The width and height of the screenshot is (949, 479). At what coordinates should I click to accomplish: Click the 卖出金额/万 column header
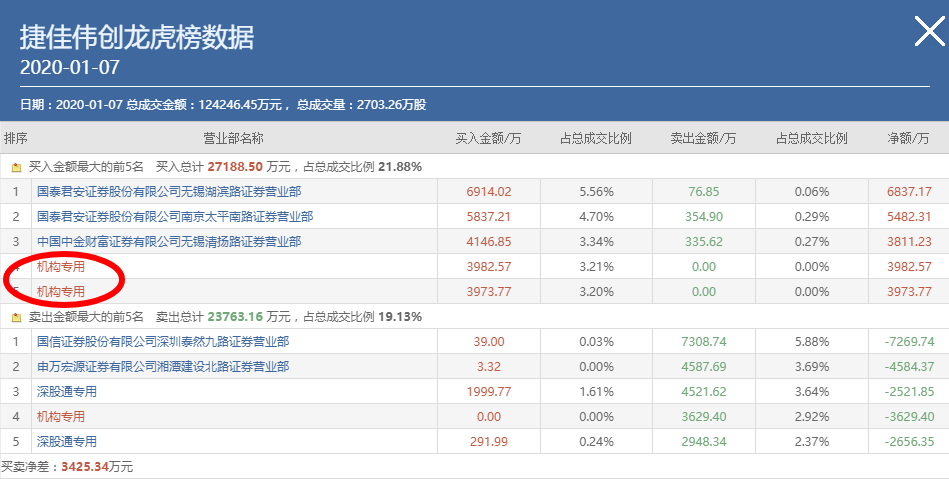click(x=703, y=138)
